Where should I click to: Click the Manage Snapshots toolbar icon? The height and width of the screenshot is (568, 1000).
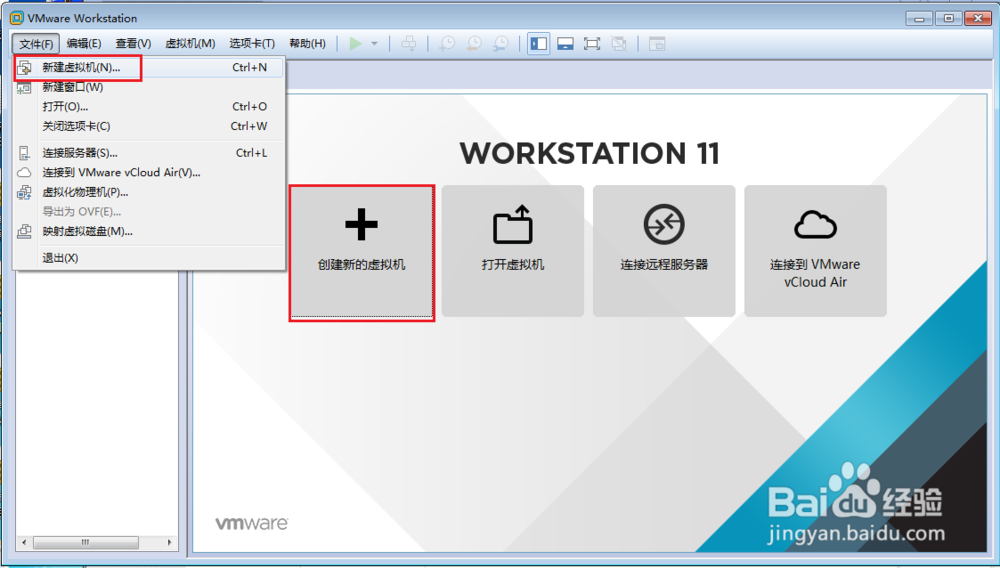501,43
